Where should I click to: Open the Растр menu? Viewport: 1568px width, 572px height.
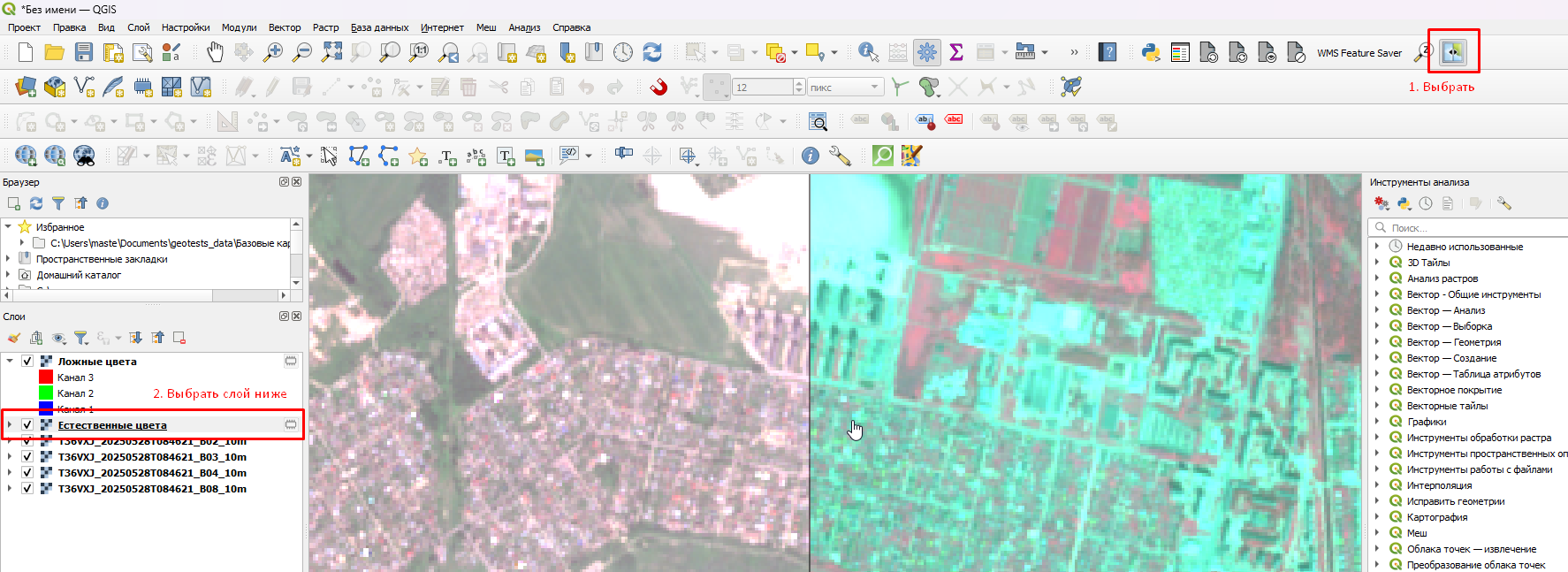tap(325, 27)
